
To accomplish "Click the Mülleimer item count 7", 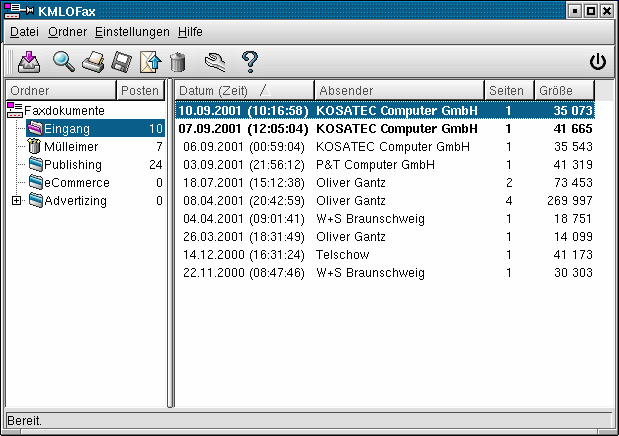I will click(x=159, y=147).
